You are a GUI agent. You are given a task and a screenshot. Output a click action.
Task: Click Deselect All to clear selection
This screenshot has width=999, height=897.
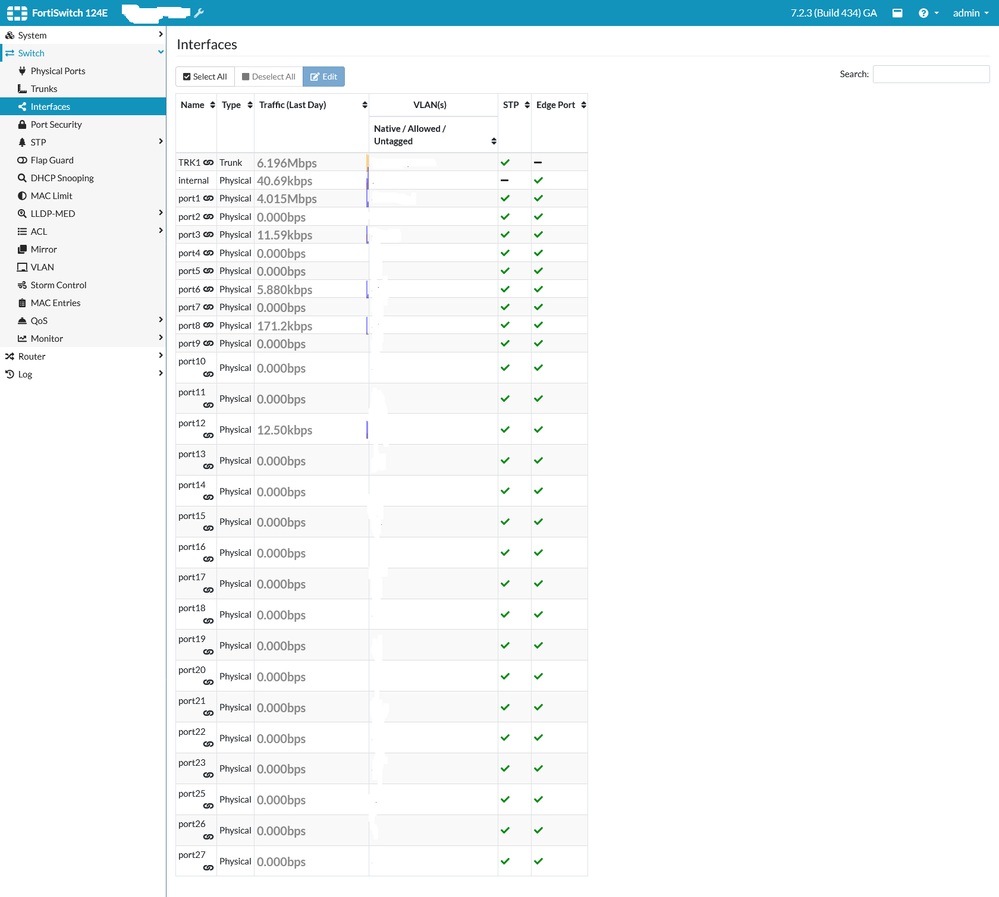coord(267,77)
